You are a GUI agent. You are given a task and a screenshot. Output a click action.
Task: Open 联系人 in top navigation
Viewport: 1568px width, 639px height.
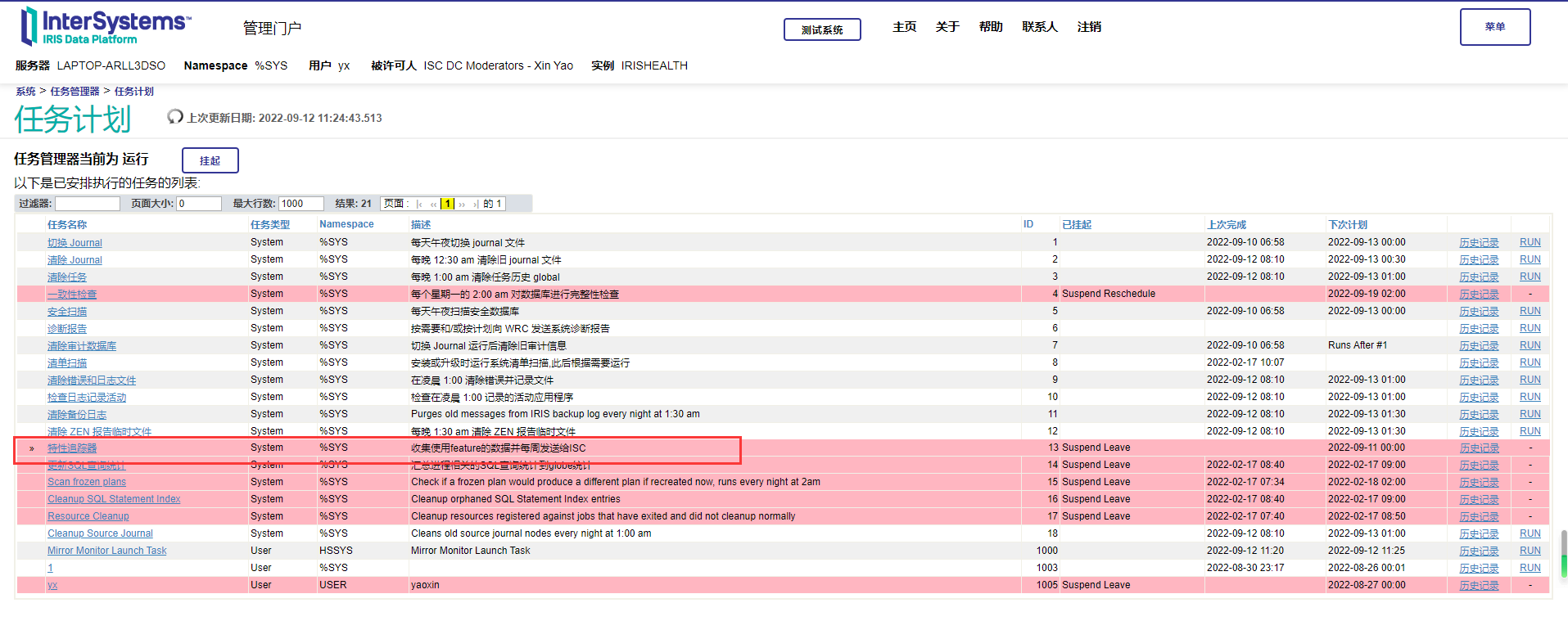1040,27
